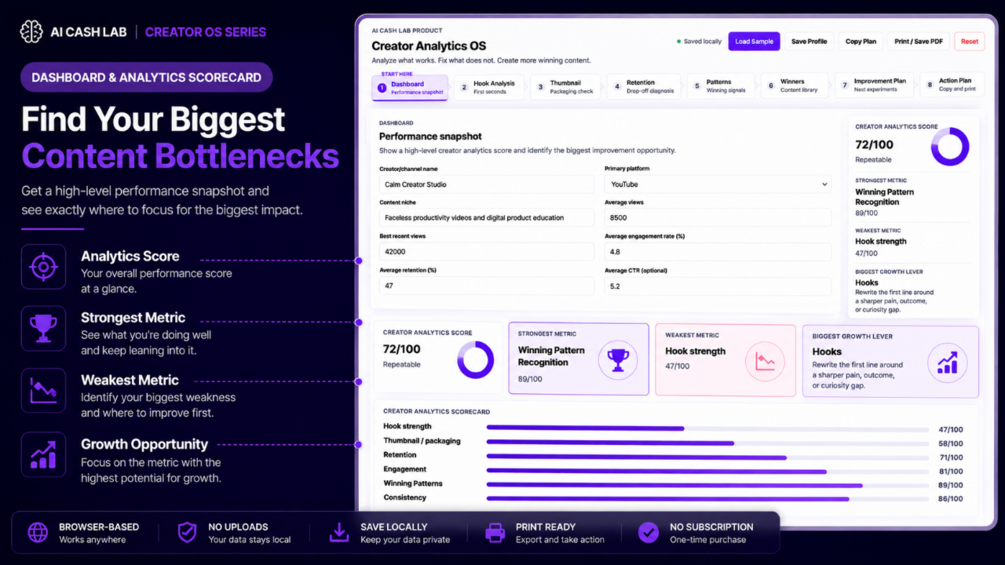
Task: Switch to the Thumbnail packaging check tab
Action: click(565, 87)
